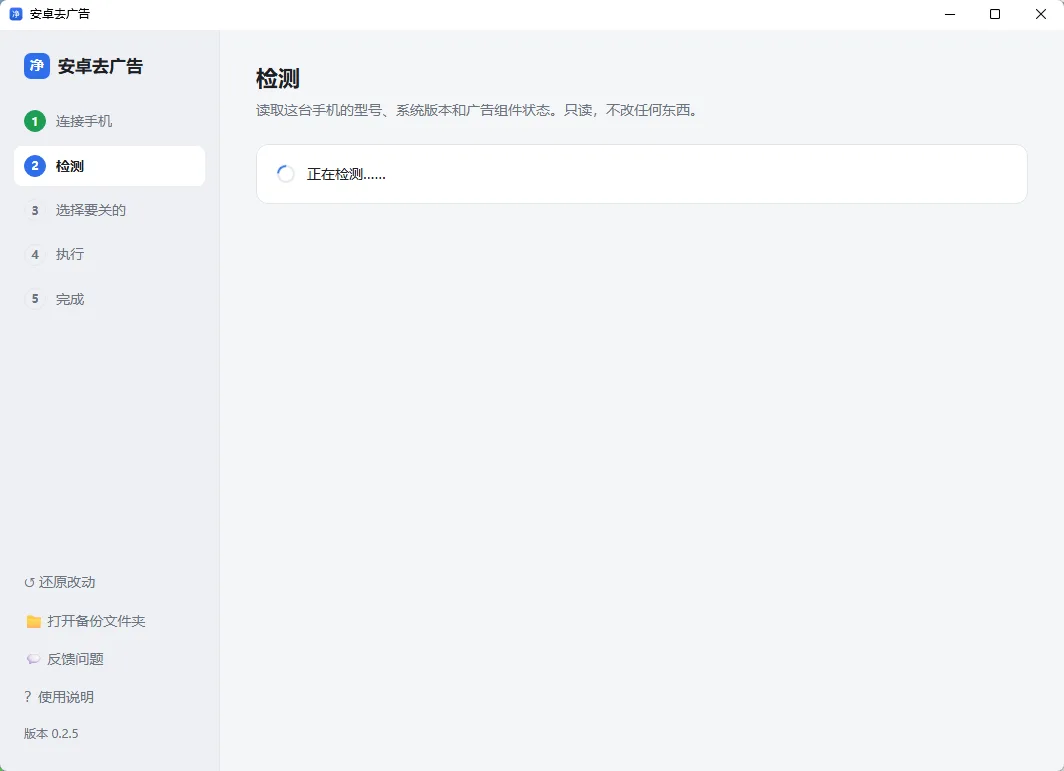
Task: Jump to the 完成 step
Action: point(109,299)
